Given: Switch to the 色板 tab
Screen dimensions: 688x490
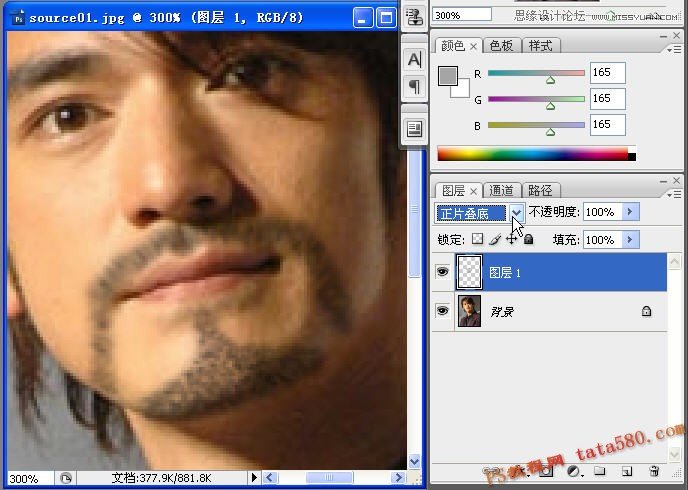Looking at the screenshot, I should coord(501,46).
